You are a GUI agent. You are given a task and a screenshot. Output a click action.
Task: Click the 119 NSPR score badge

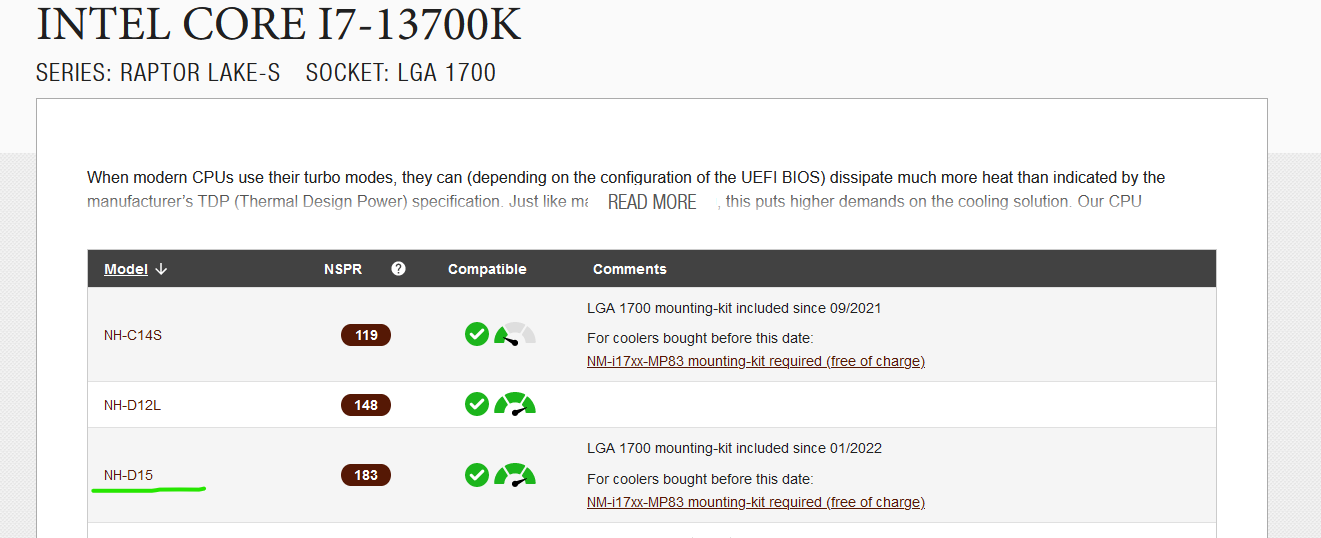point(366,335)
